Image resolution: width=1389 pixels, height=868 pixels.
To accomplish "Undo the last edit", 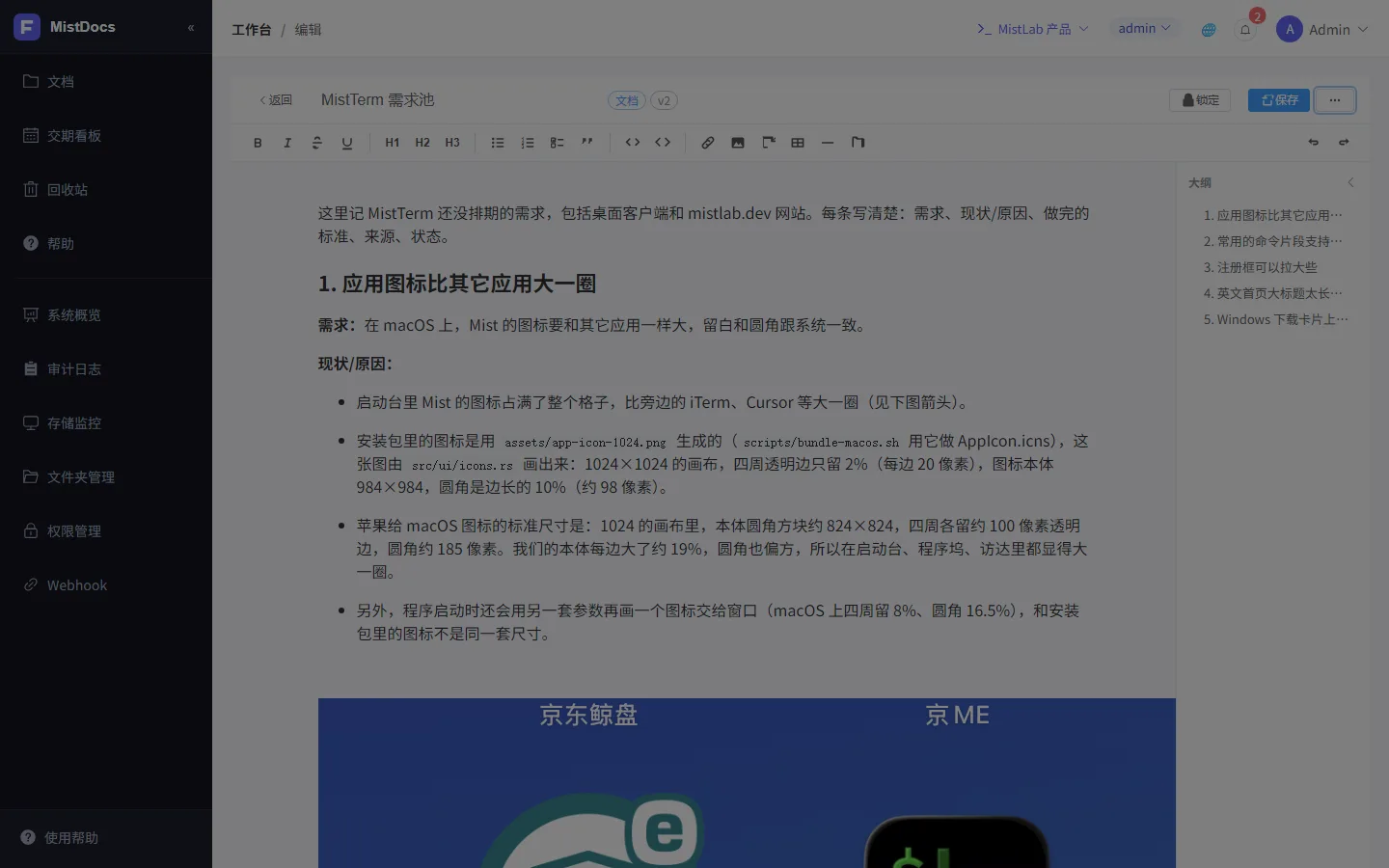I will point(1314,143).
